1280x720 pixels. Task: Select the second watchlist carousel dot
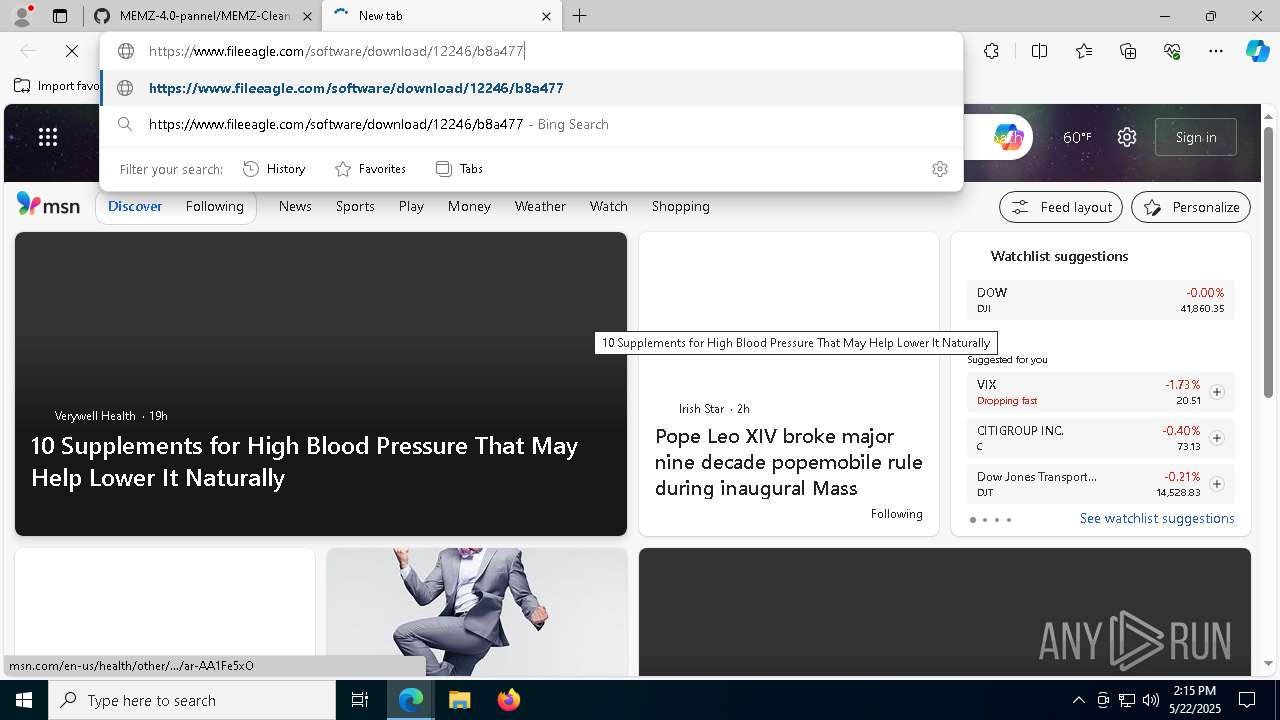pyautogui.click(x=985, y=520)
